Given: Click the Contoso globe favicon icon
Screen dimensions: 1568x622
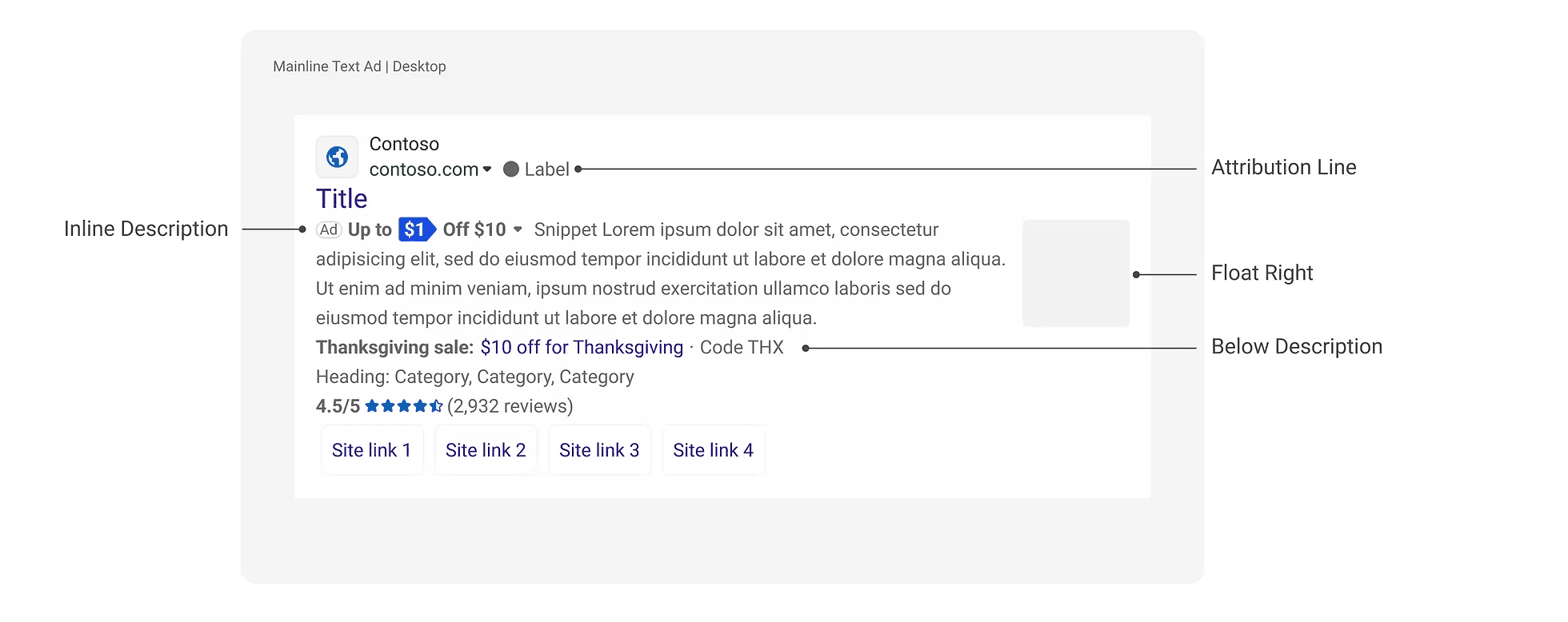Looking at the screenshot, I should (x=337, y=157).
